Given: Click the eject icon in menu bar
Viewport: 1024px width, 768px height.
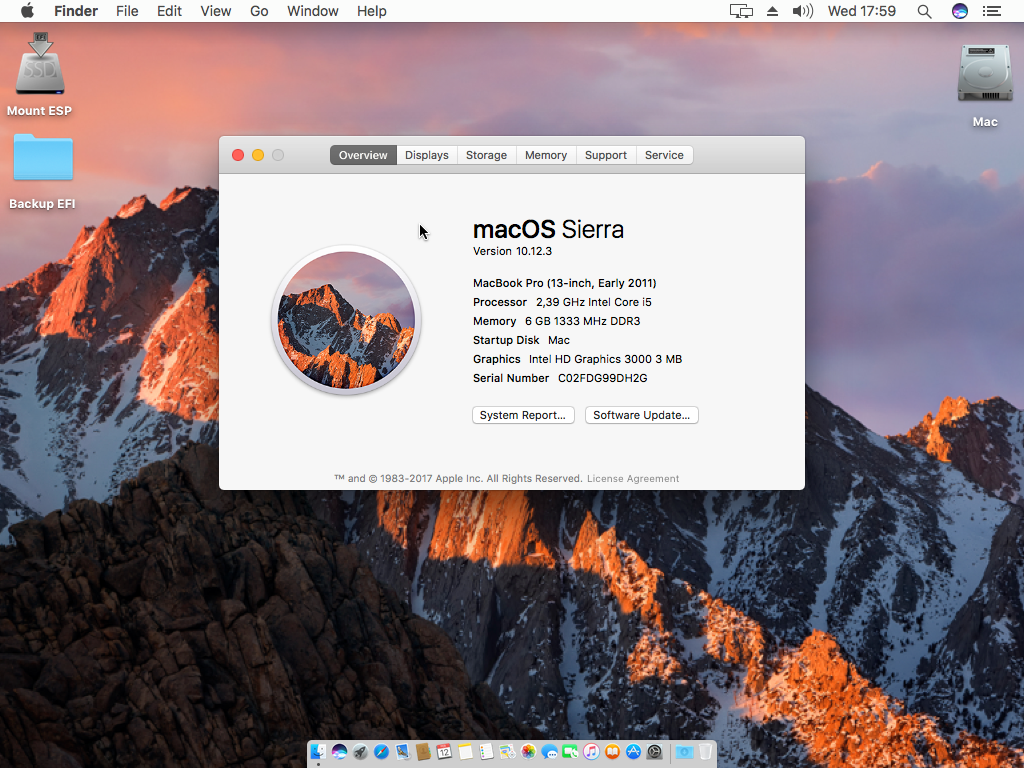Looking at the screenshot, I should click(772, 11).
